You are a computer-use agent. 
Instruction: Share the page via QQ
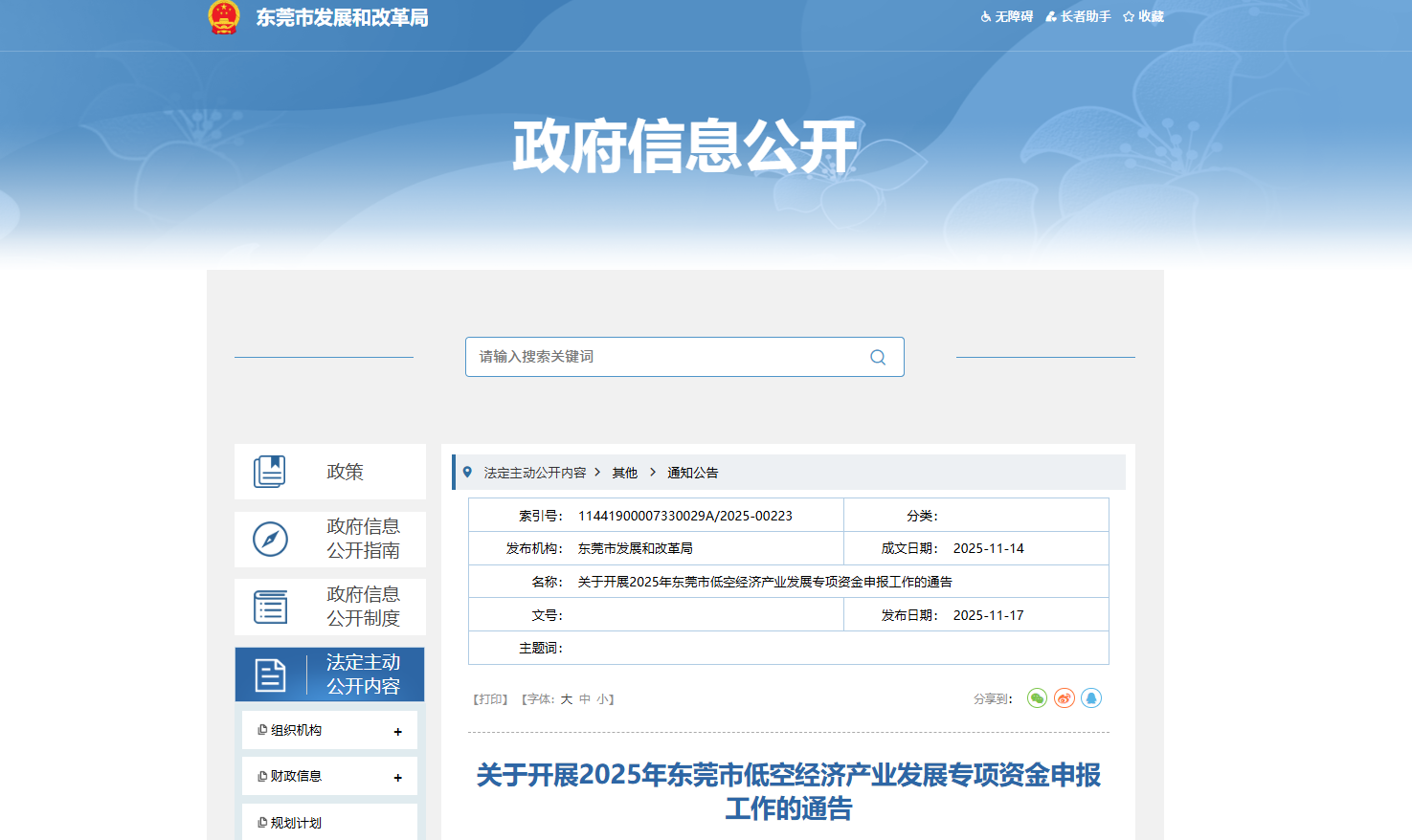click(x=1092, y=698)
